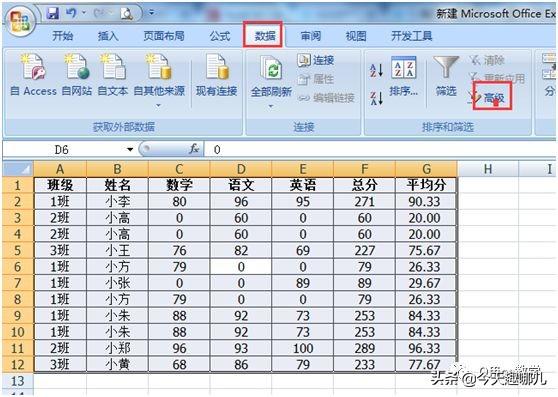Click header cell 总分
The image size is (558, 397).
pos(364,185)
